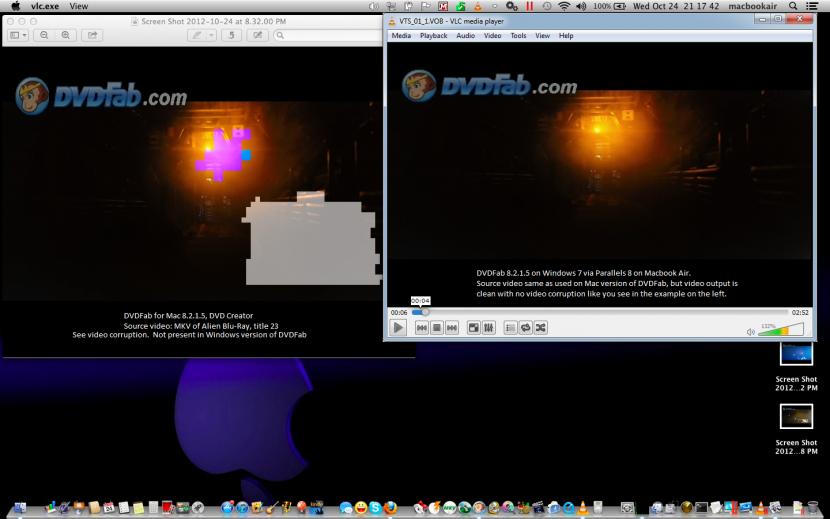Toggle VLC fullscreen video button
The height and width of the screenshot is (519, 830).
click(x=474, y=327)
